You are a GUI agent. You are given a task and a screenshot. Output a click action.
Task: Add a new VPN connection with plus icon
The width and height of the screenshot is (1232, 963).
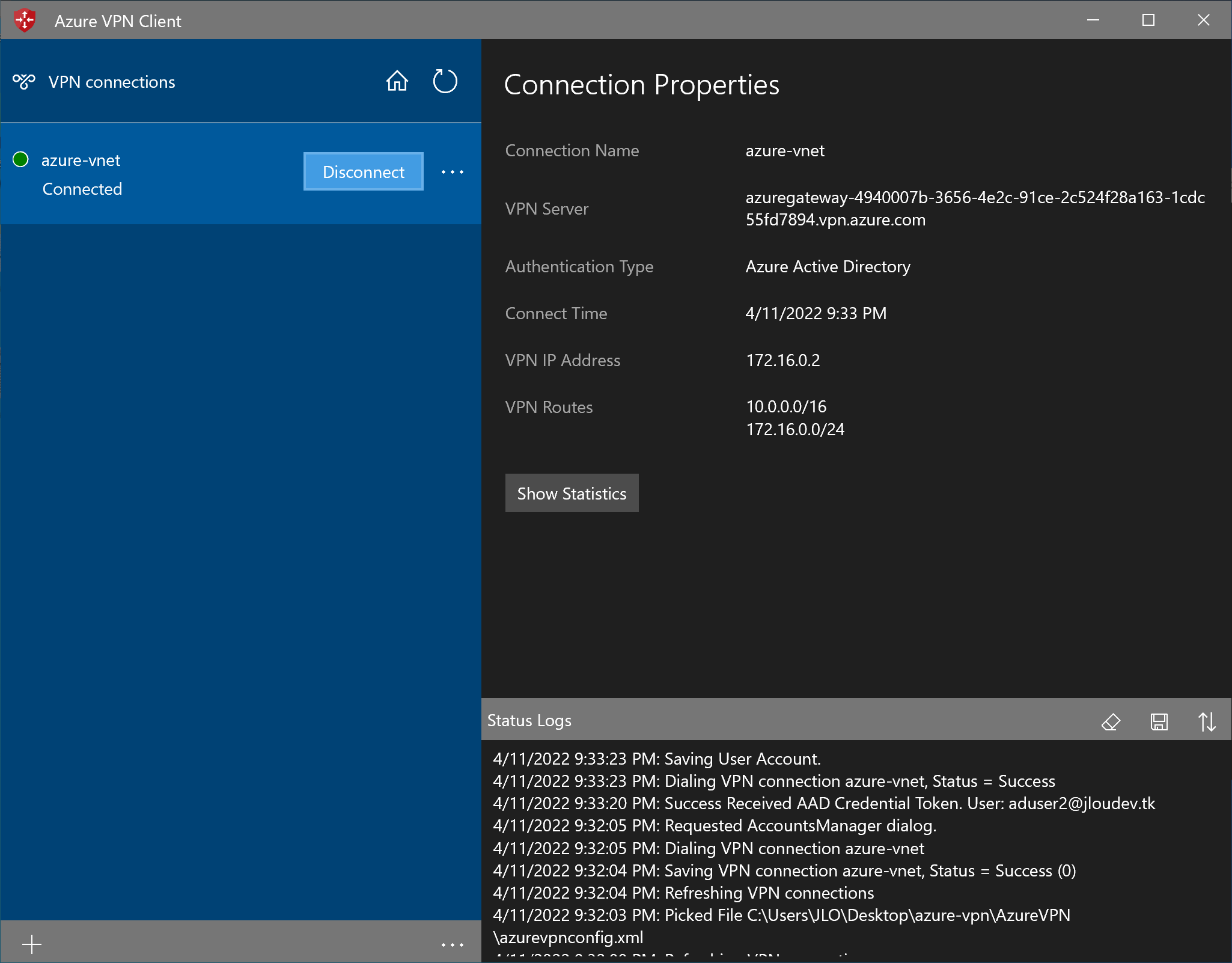point(31,944)
